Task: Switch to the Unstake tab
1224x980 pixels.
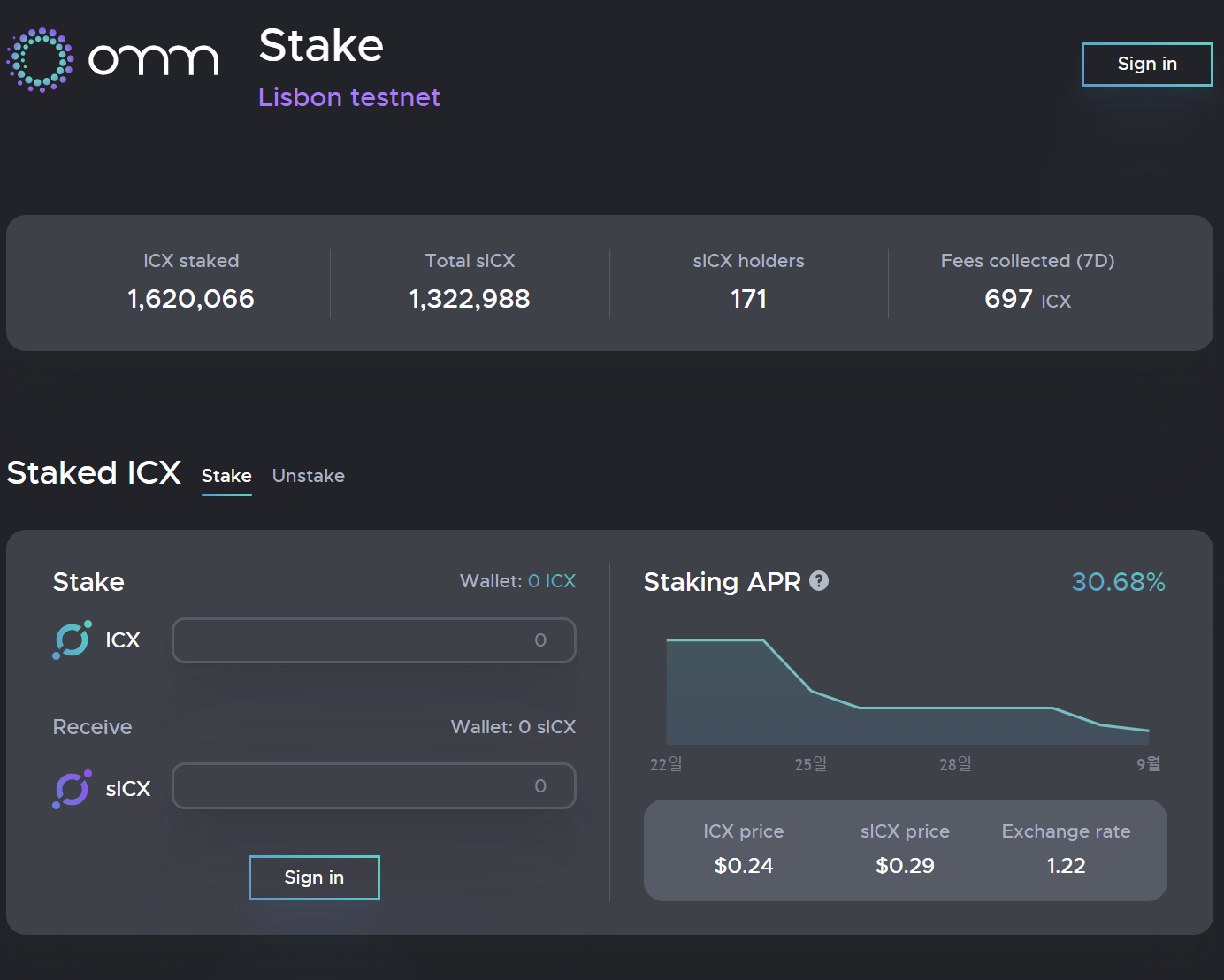Action: pos(309,476)
